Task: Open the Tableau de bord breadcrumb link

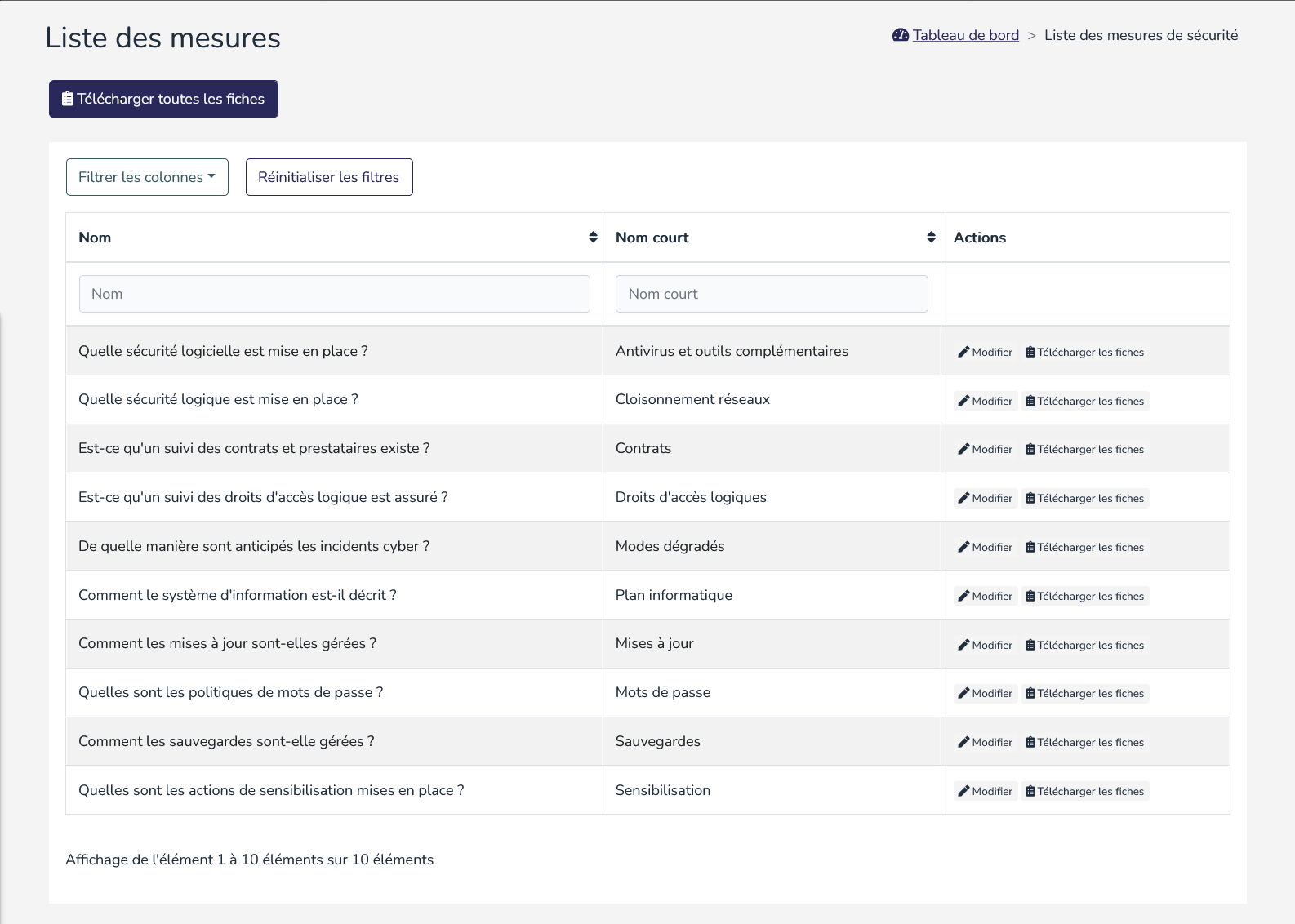Action: coord(965,35)
